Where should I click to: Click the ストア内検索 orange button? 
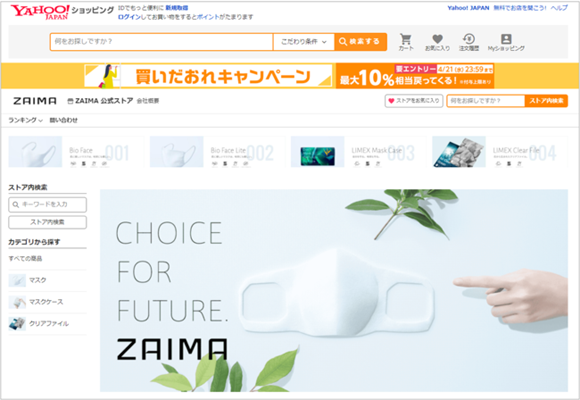[x=546, y=101]
